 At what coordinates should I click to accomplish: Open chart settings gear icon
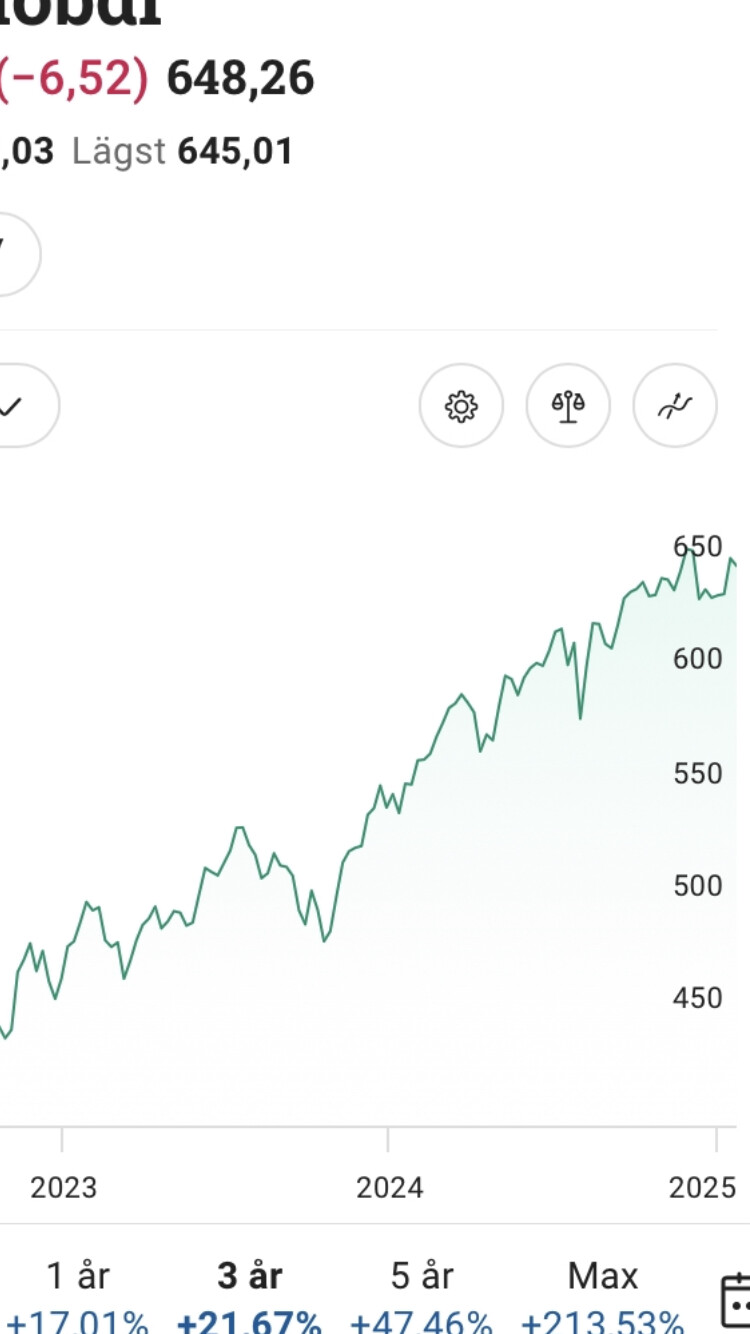(x=461, y=406)
